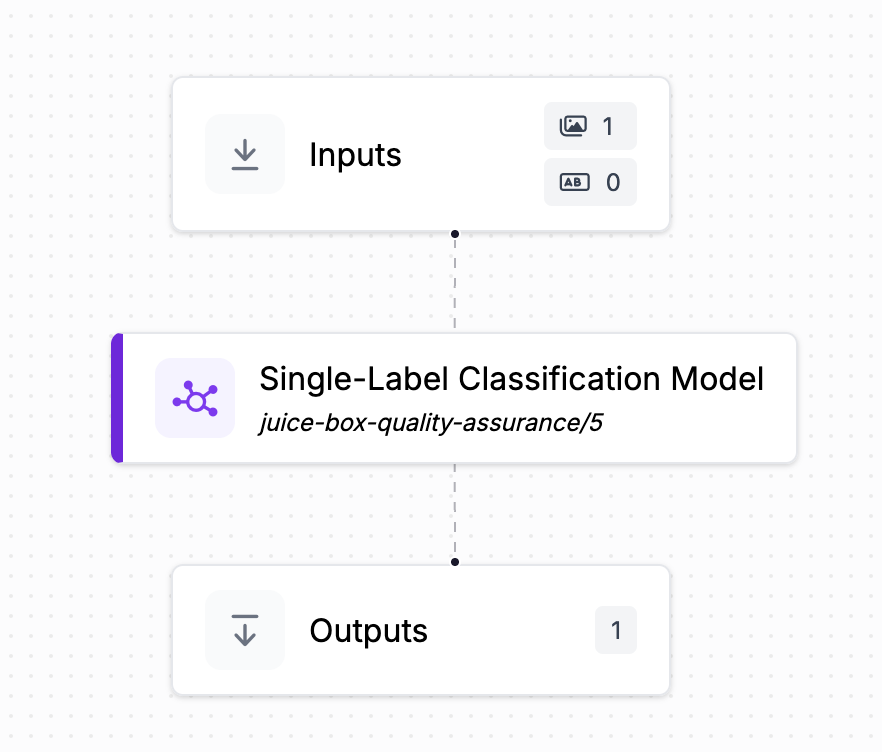
Task: Select the Outputs block
Action: (421, 630)
